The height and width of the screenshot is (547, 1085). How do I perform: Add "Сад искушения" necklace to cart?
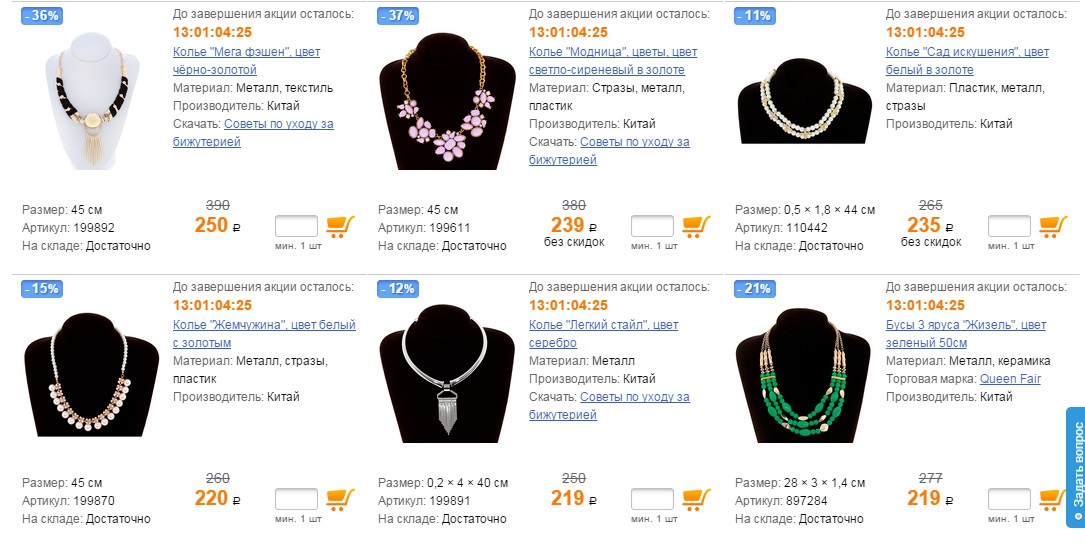(x=1053, y=227)
